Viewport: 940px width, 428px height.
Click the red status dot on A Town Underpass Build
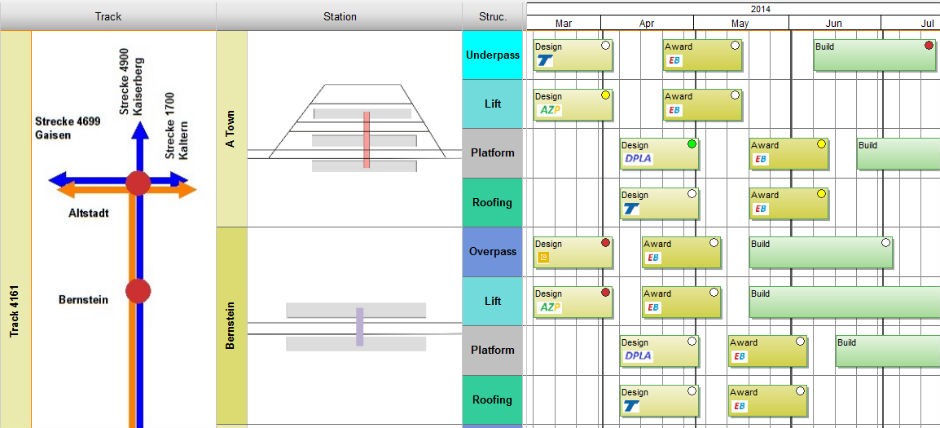tap(929, 46)
